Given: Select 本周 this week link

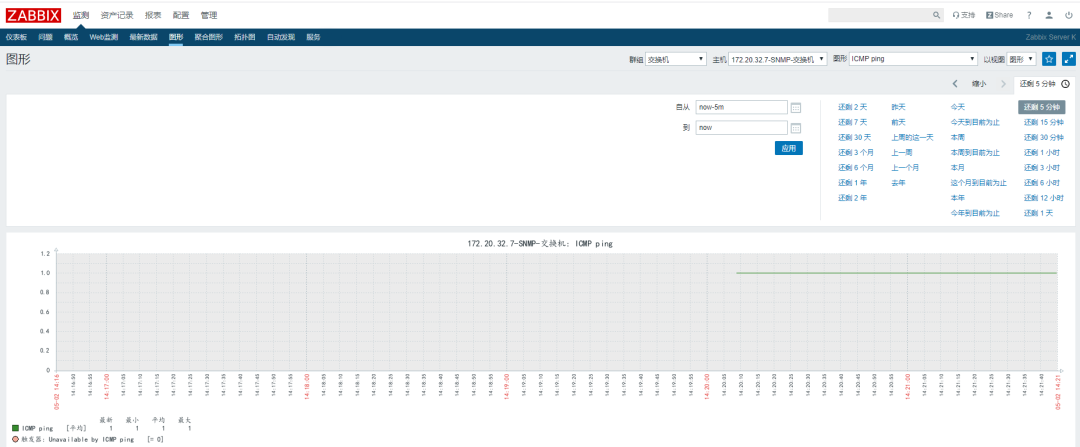Looking at the screenshot, I should coord(958,138).
